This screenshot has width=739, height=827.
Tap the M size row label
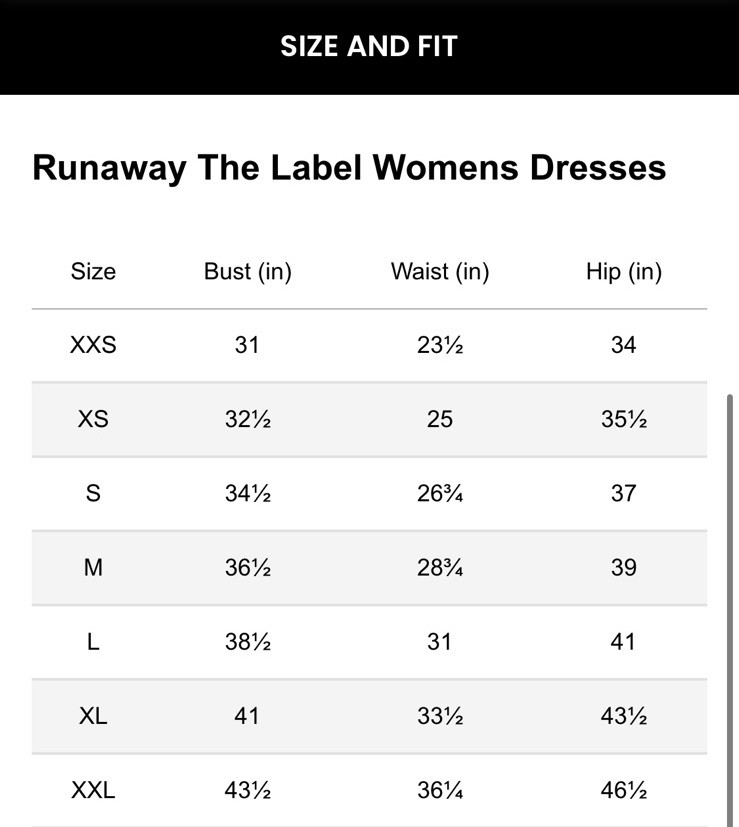pos(93,567)
